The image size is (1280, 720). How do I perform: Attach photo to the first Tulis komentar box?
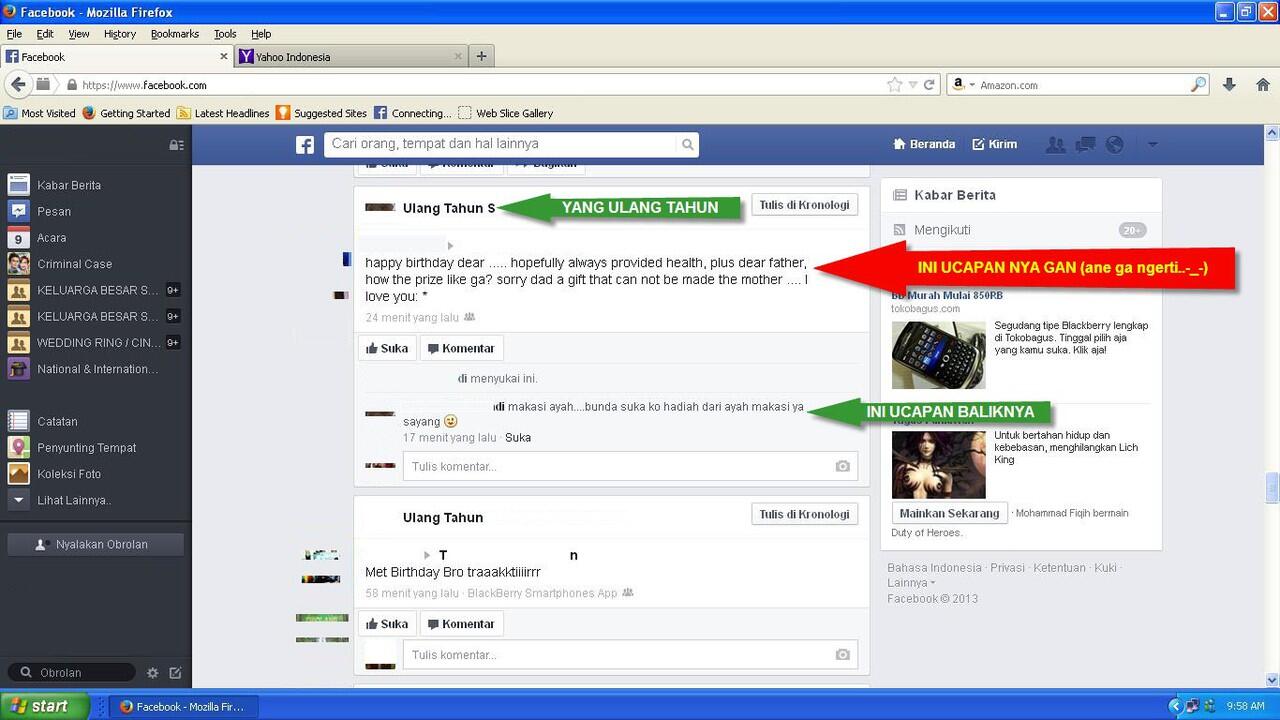[843, 466]
